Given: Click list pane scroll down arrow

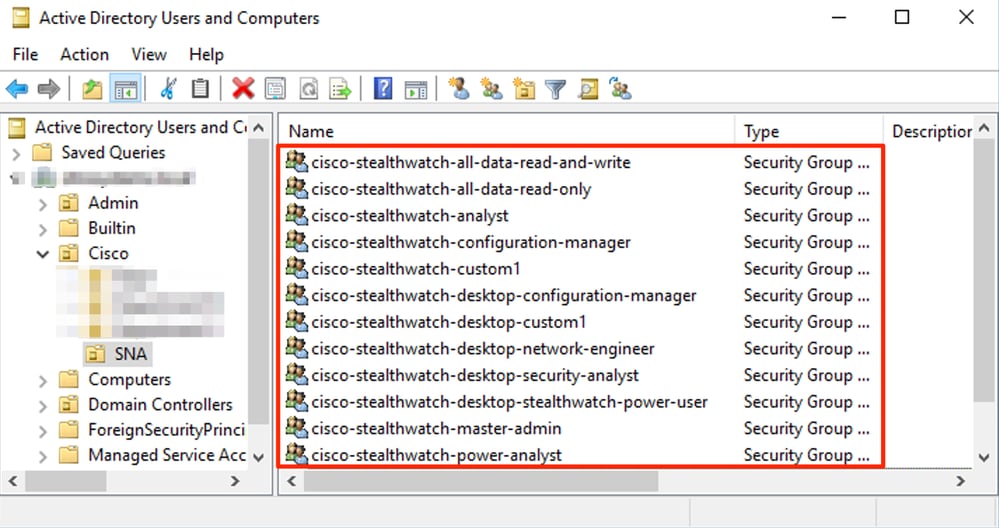Looking at the screenshot, I should [x=984, y=457].
